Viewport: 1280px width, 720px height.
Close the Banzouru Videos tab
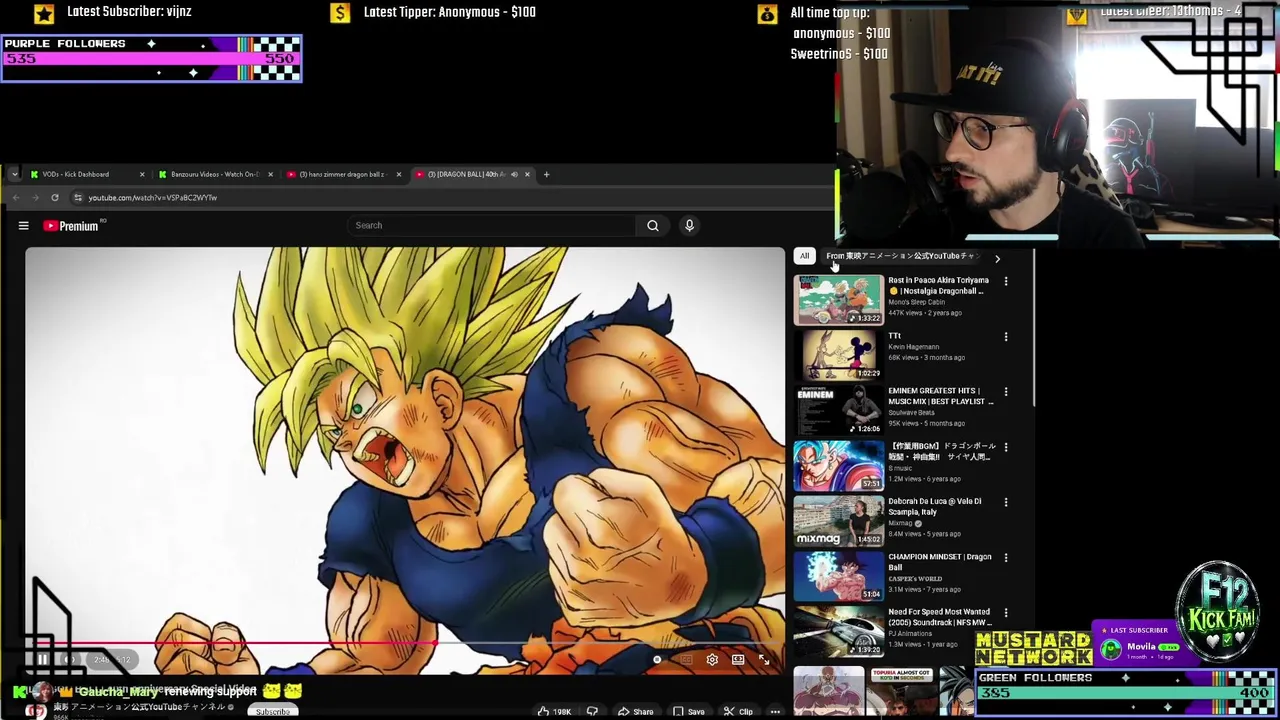tap(270, 175)
